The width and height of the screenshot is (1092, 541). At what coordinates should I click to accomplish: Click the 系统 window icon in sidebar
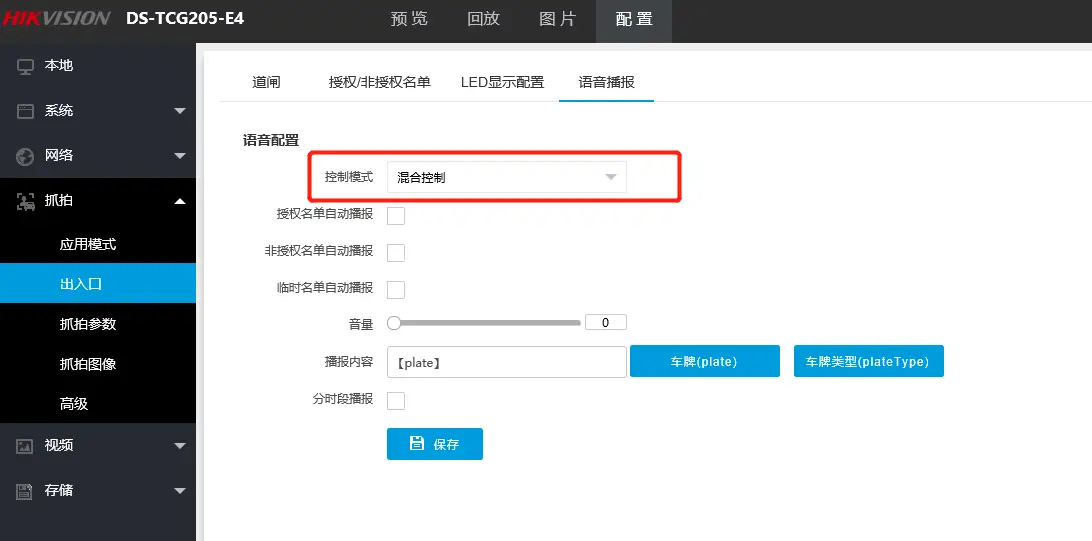pos(26,111)
